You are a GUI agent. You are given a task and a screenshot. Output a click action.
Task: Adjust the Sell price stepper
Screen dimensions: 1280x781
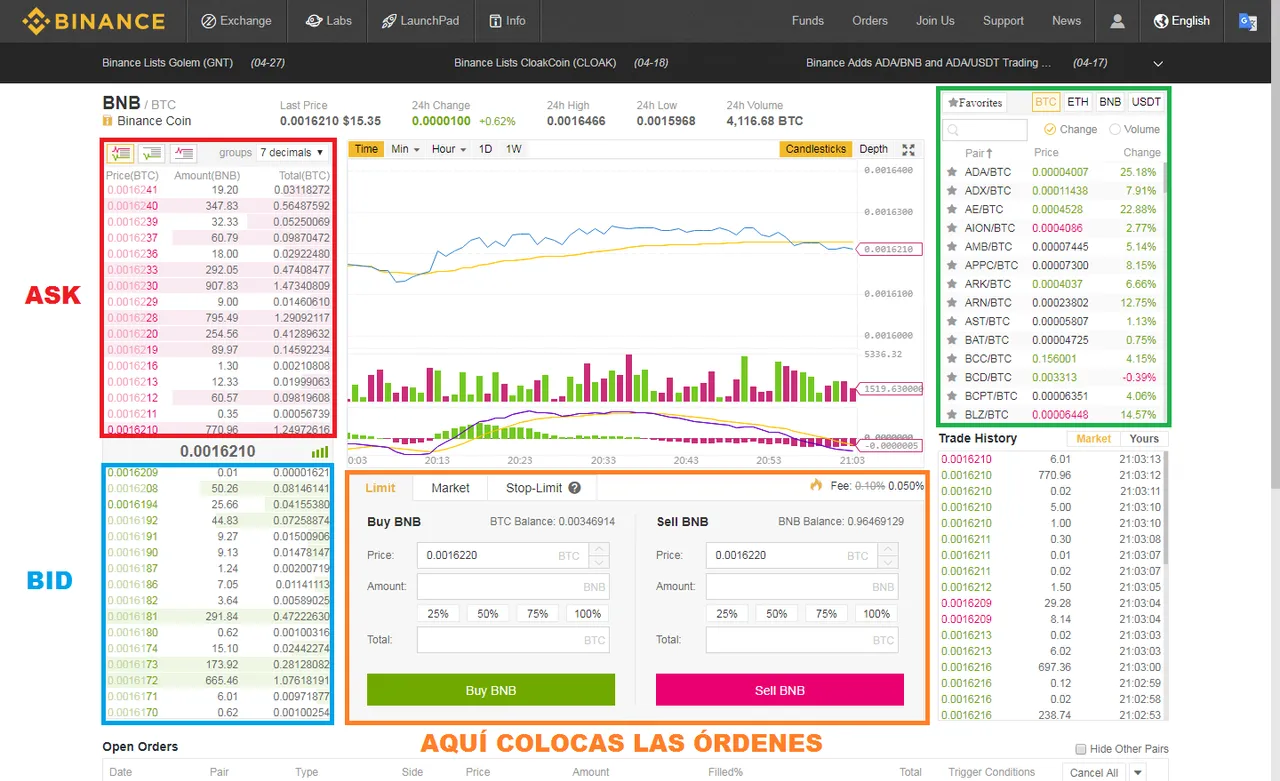pos(888,555)
